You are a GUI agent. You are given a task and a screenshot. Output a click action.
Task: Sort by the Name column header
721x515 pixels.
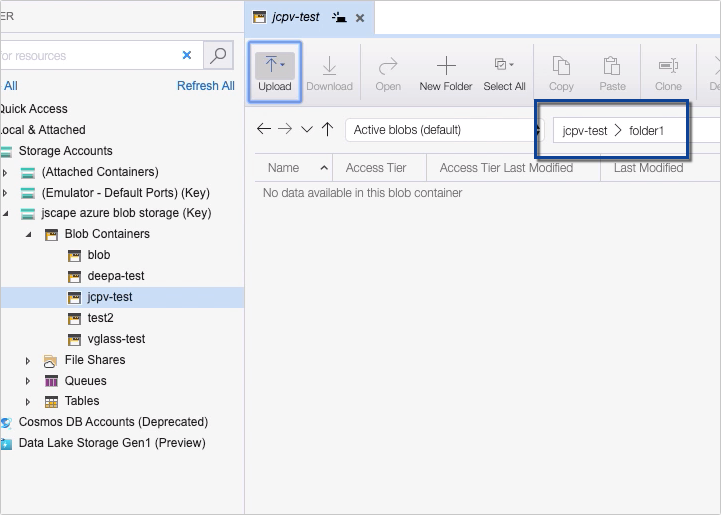click(x=284, y=168)
